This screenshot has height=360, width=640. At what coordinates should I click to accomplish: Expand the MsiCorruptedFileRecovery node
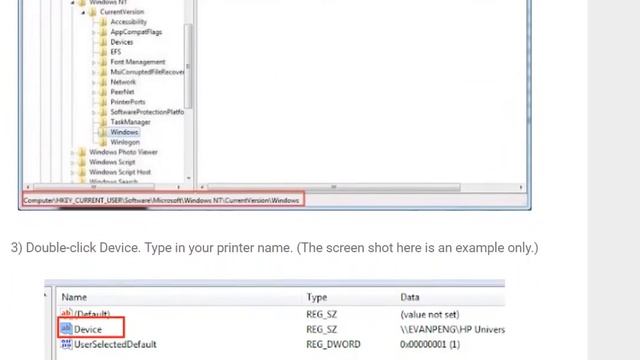click(x=93, y=72)
